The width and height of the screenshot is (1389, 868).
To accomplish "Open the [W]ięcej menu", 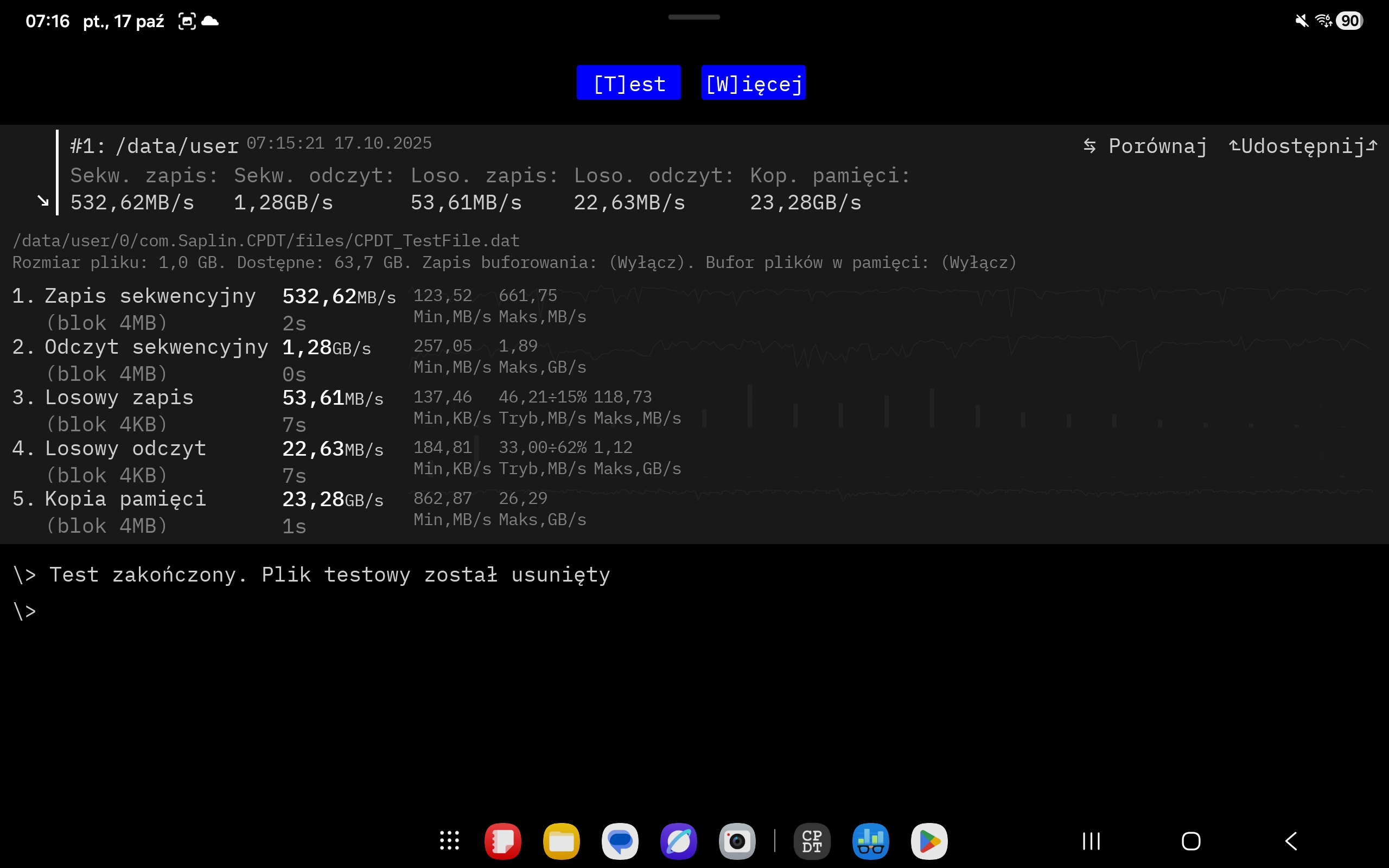I will point(753,83).
